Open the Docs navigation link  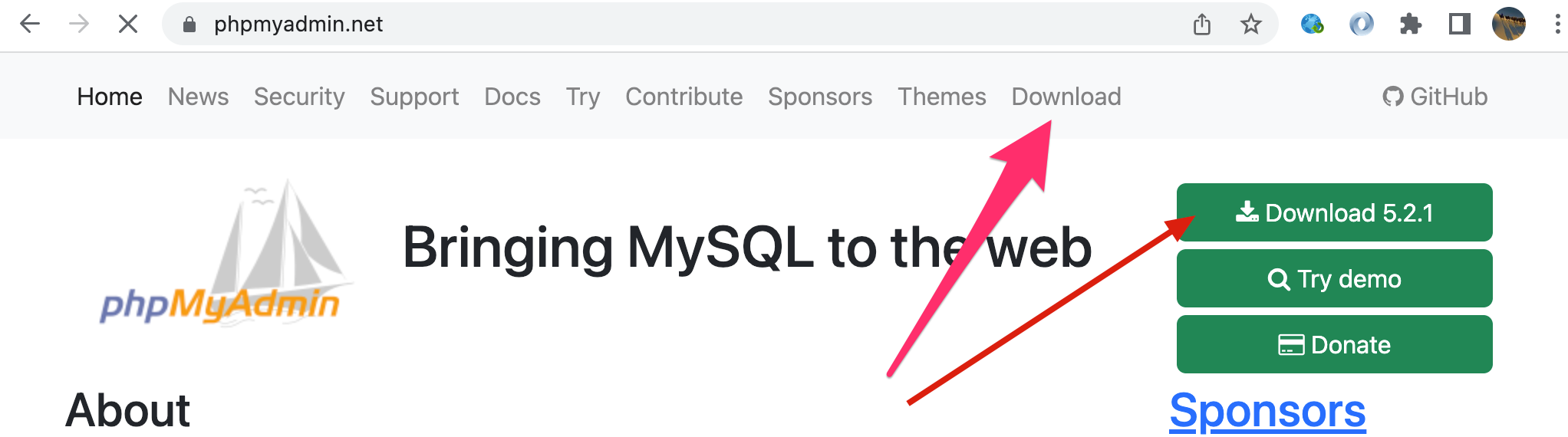512,97
